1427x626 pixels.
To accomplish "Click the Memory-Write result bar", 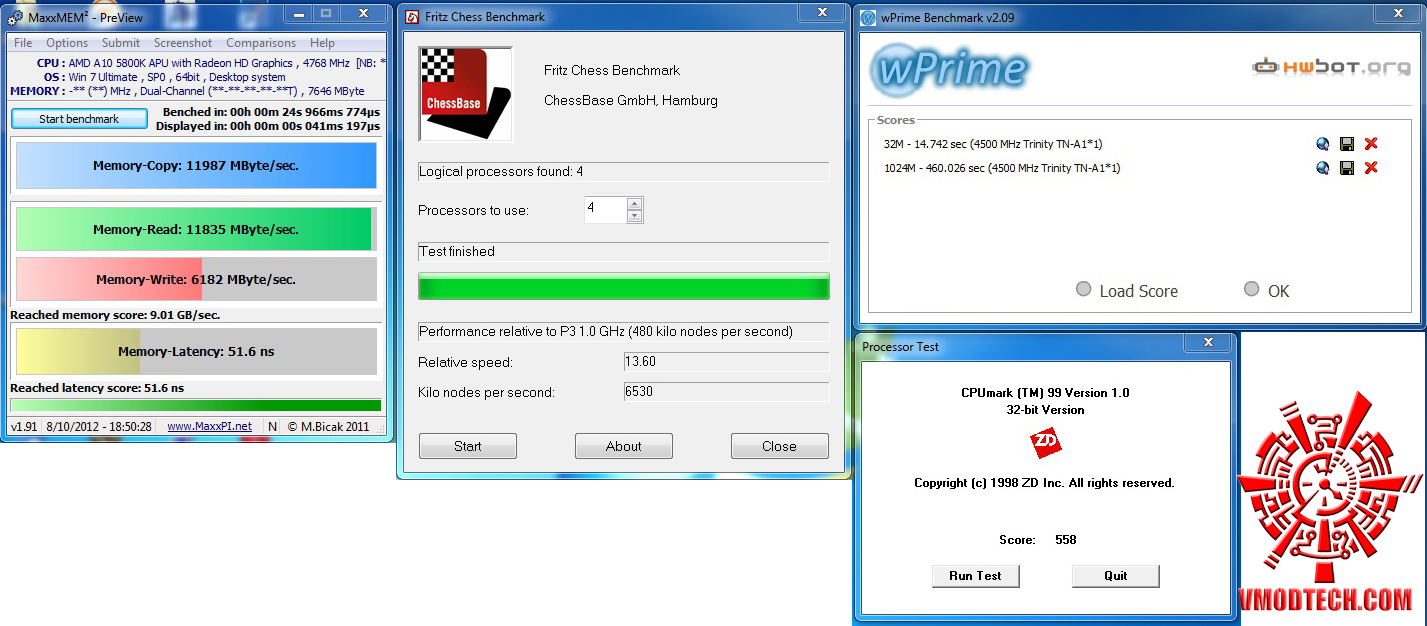I will 196,280.
